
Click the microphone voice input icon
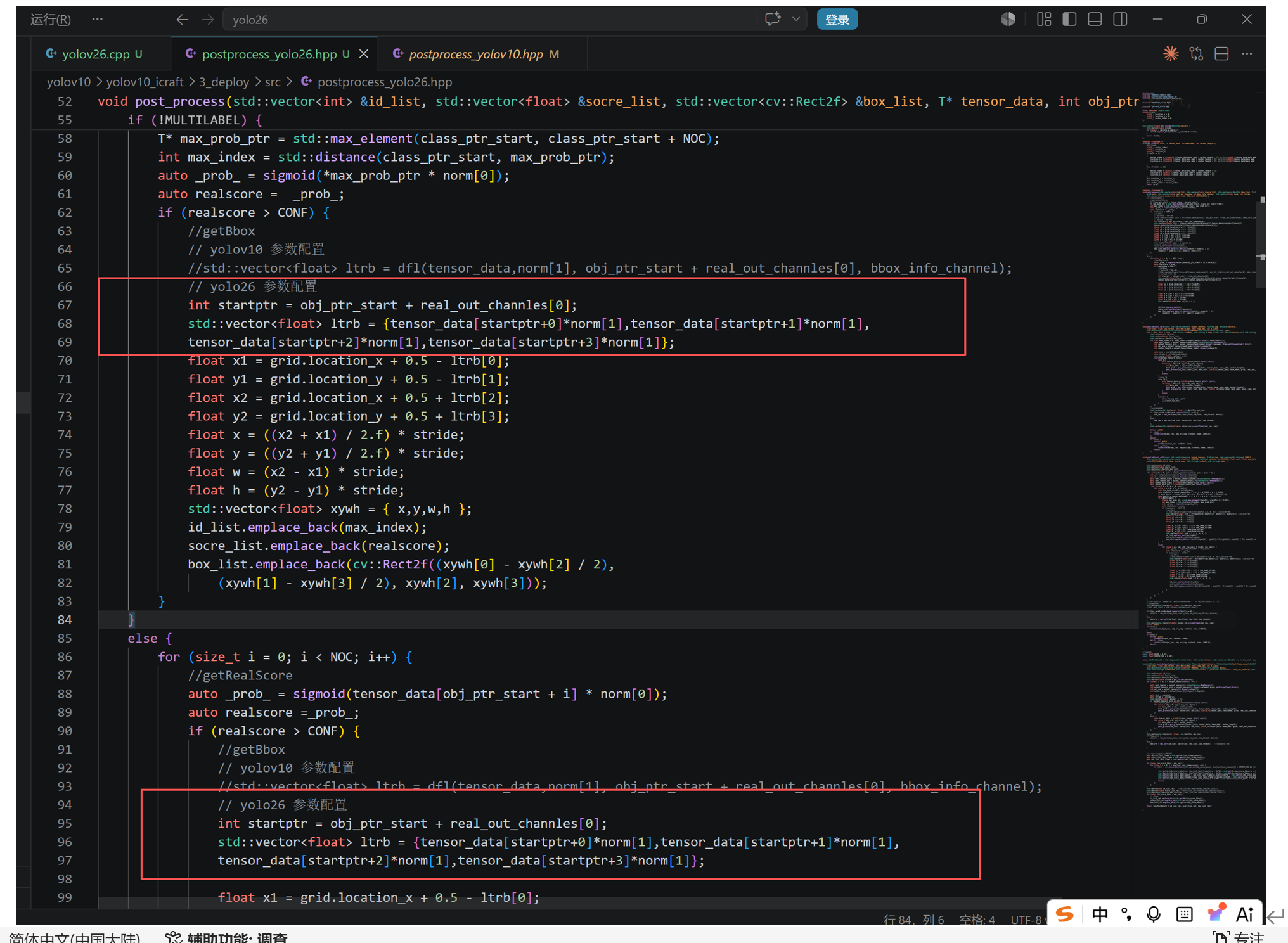(x=1154, y=914)
